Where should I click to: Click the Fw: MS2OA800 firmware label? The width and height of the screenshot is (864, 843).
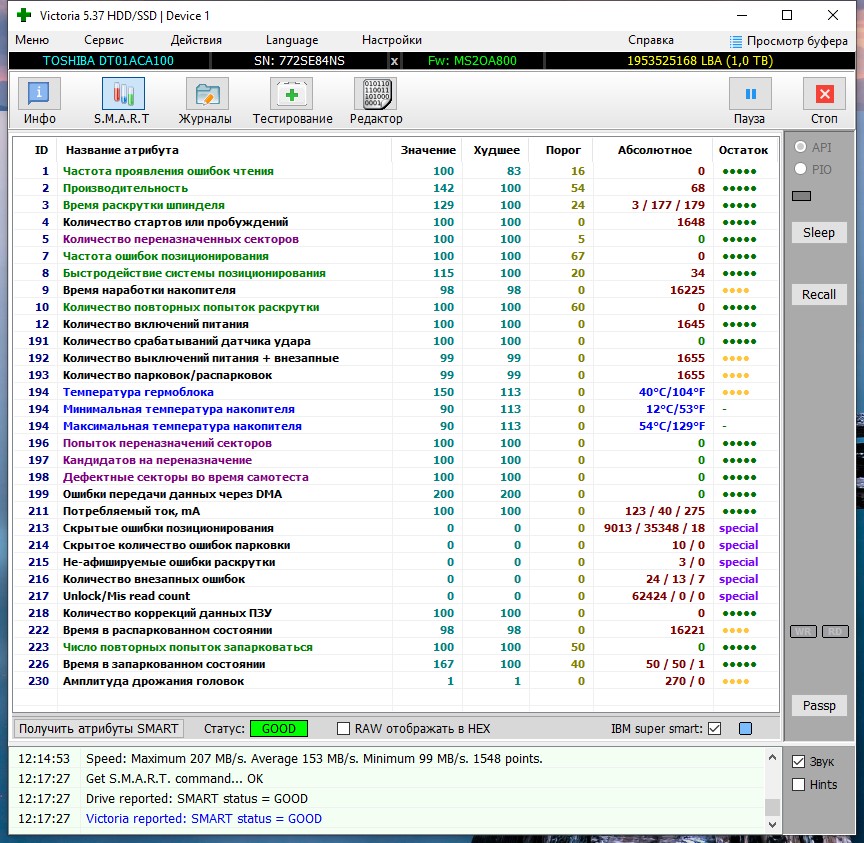[472, 61]
